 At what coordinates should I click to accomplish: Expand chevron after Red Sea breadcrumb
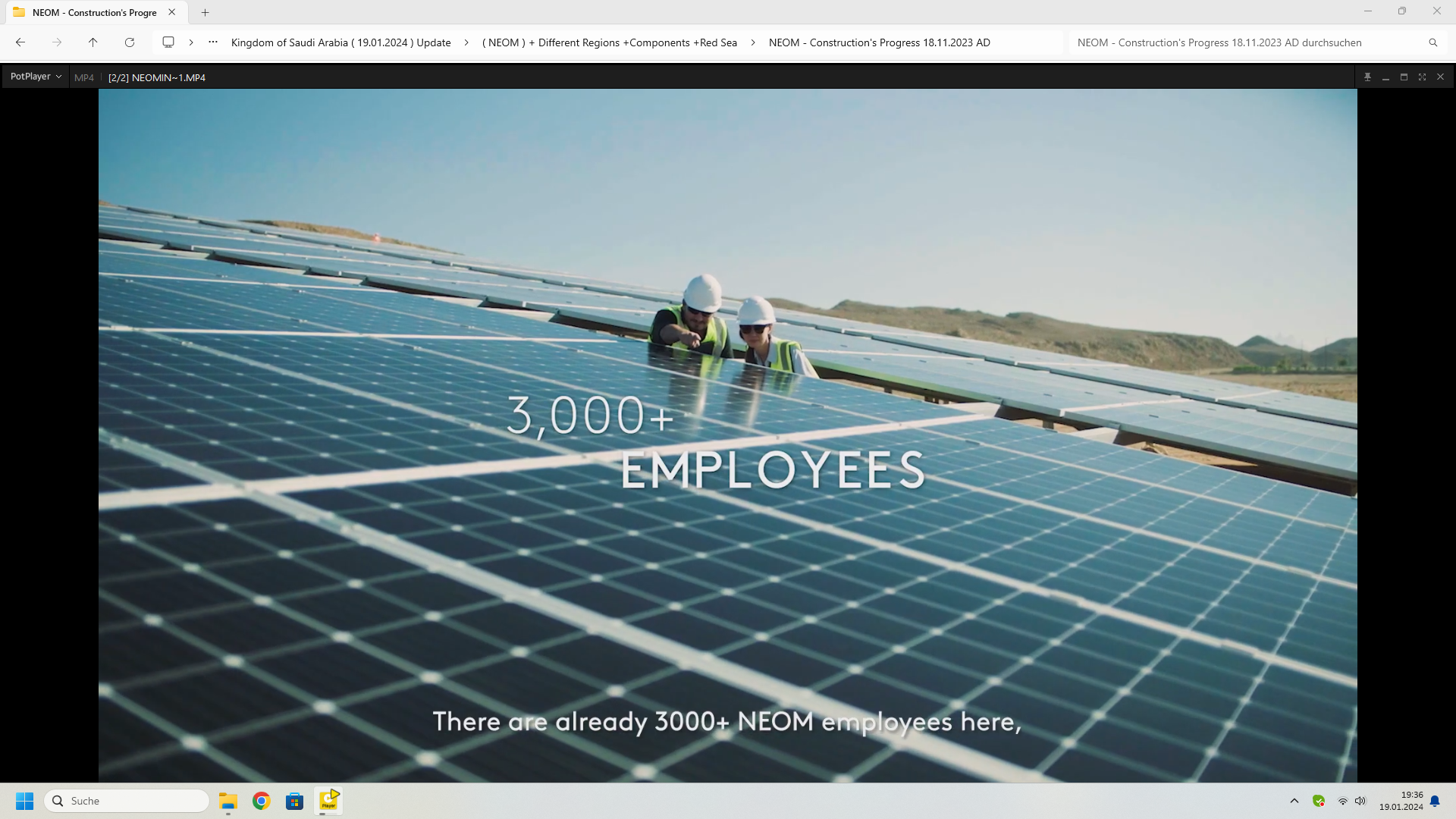click(753, 42)
